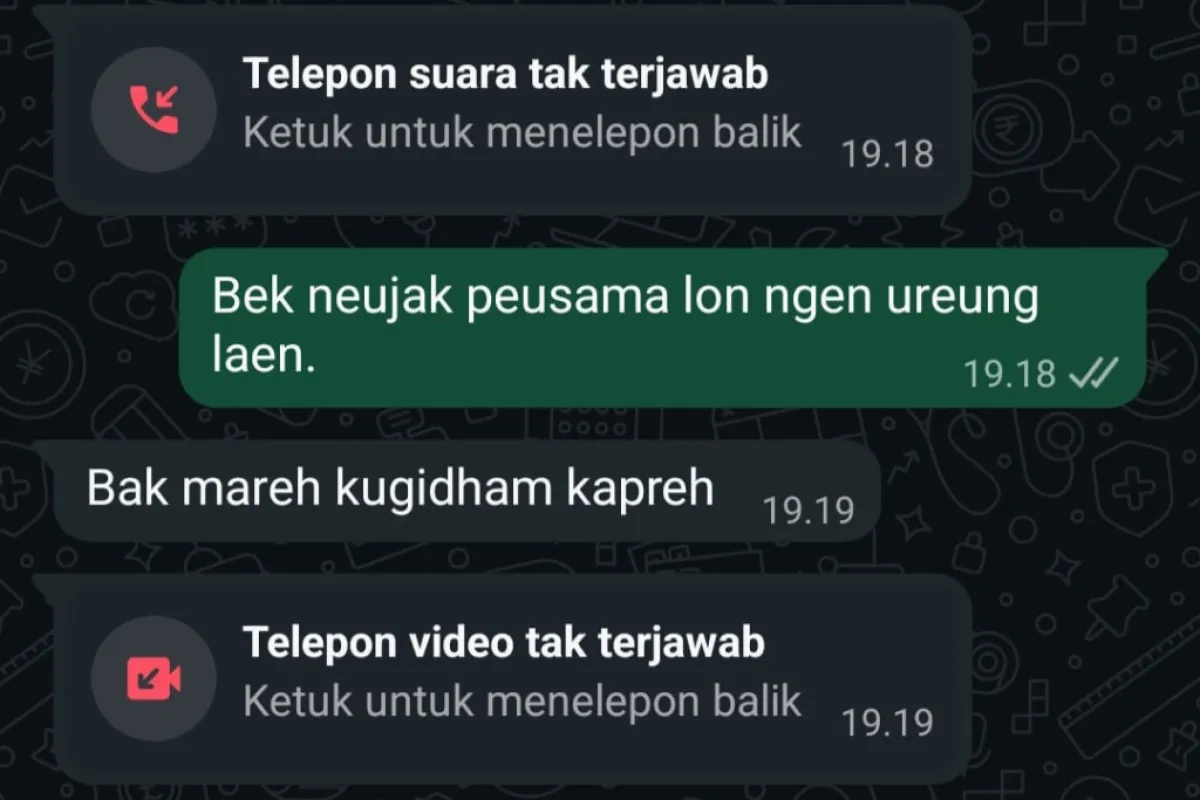Image resolution: width=1200 pixels, height=800 pixels.
Task: Select the grey circle behind the phone icon
Action: [153, 109]
